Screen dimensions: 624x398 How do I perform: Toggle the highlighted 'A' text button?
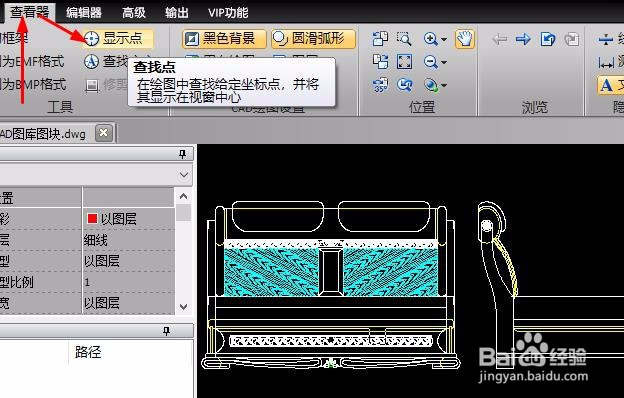(610, 85)
